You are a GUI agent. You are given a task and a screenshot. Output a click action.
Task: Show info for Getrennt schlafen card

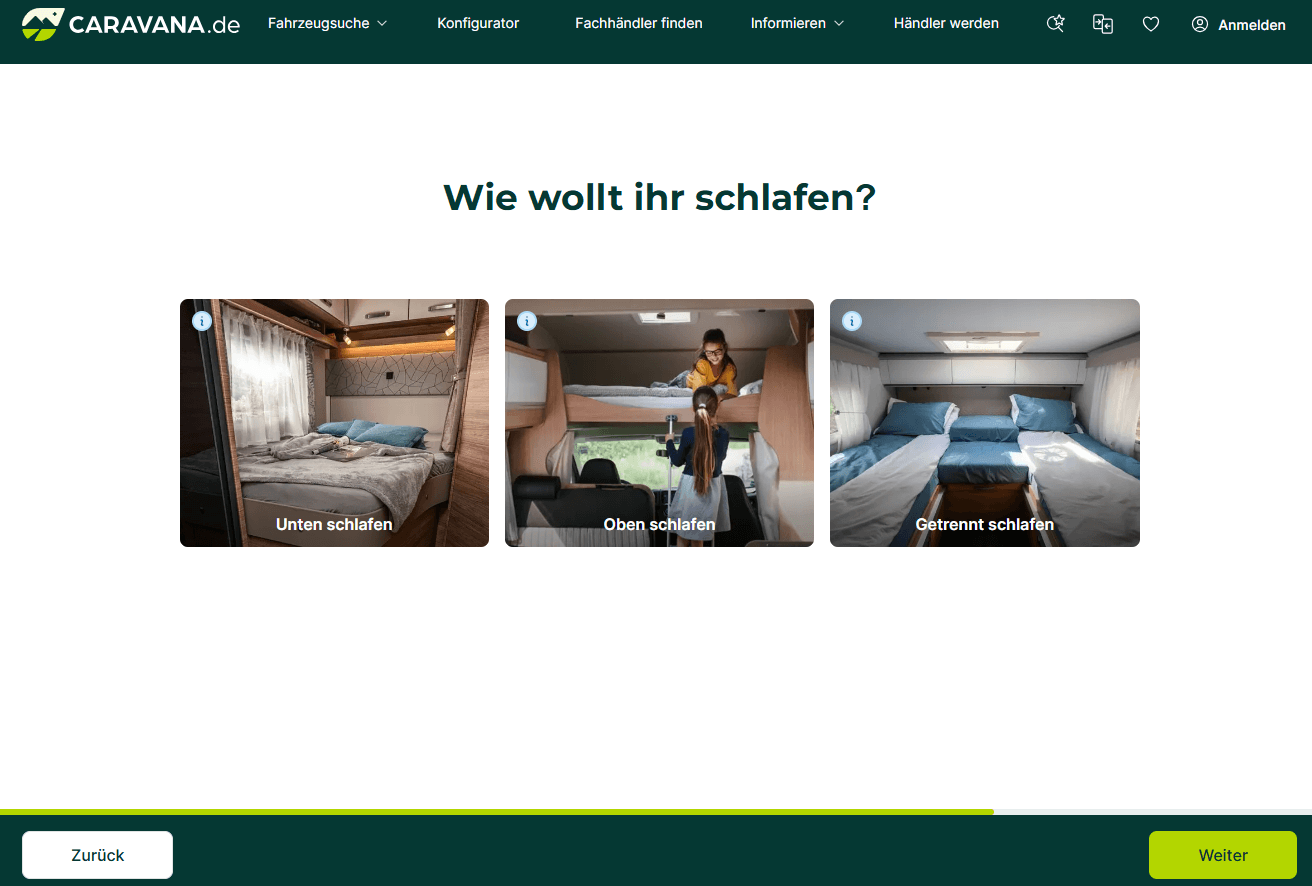852,321
